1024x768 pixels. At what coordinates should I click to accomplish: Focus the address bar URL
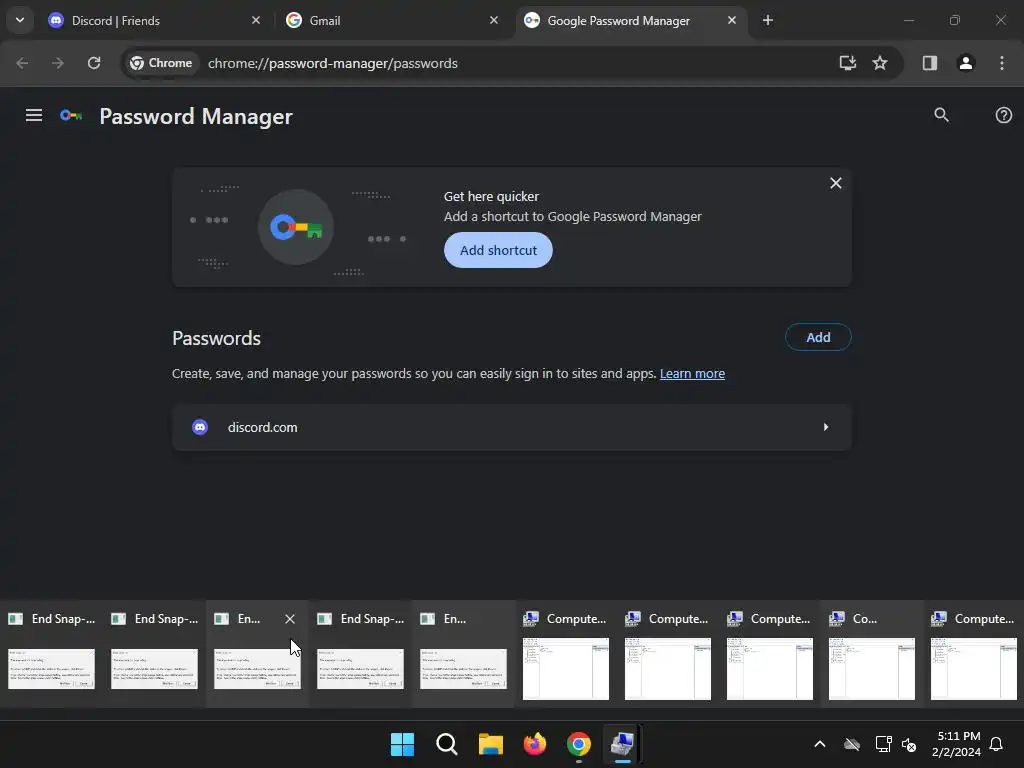pyautogui.click(x=332, y=63)
